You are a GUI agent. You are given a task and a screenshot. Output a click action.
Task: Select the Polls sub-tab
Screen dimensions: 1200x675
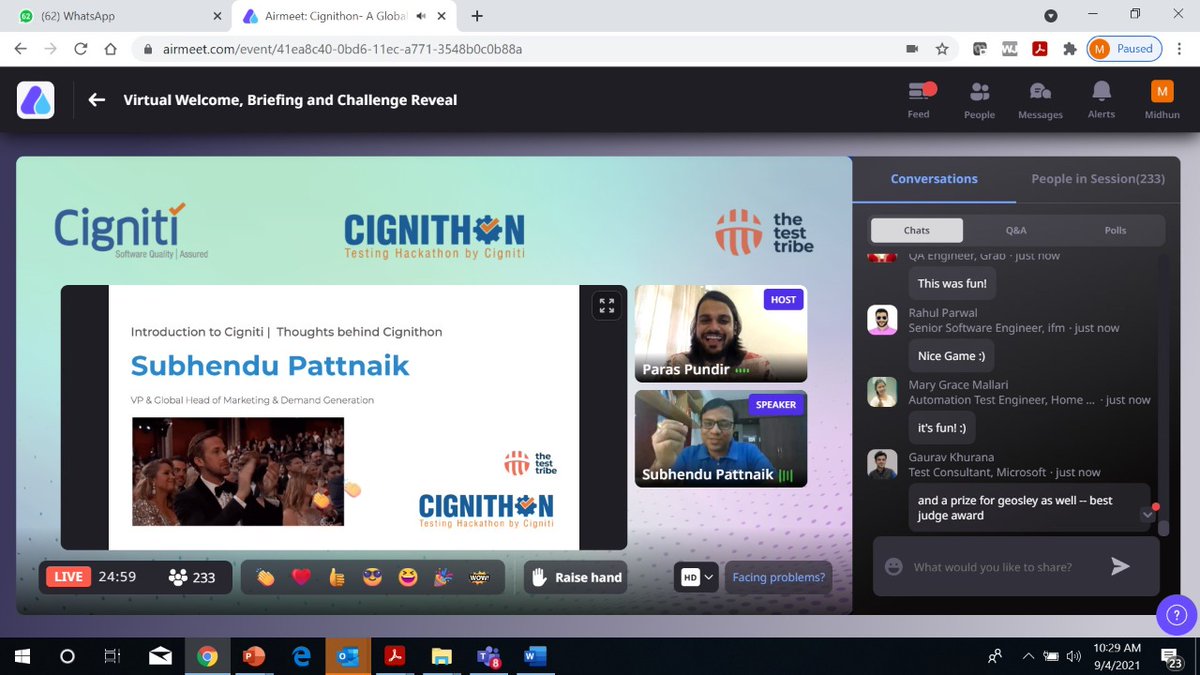[x=1115, y=230]
